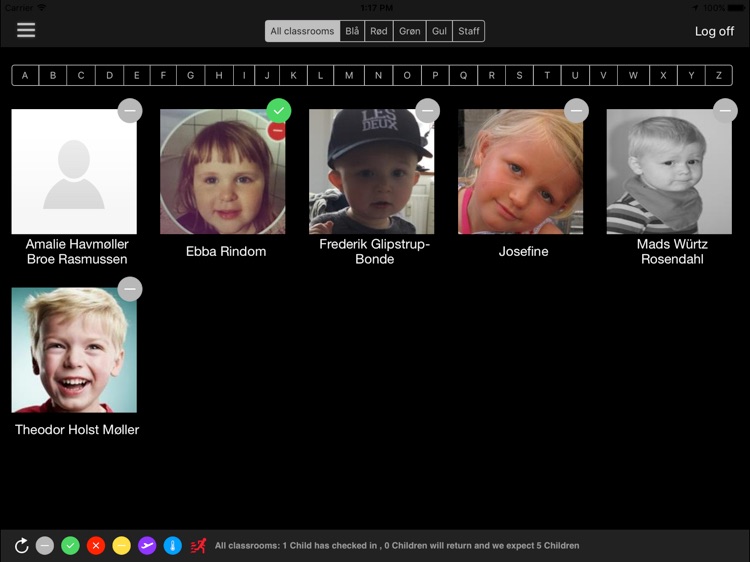Filter names by letter J
Image resolution: width=750 pixels, height=562 pixels.
click(x=267, y=76)
